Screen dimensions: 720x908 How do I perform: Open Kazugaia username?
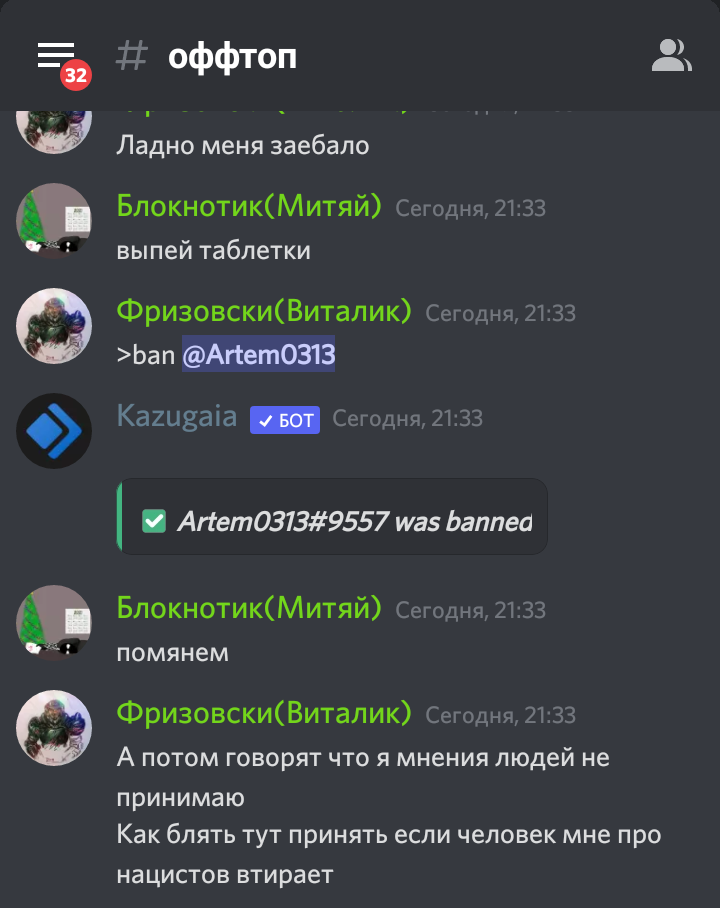[177, 416]
